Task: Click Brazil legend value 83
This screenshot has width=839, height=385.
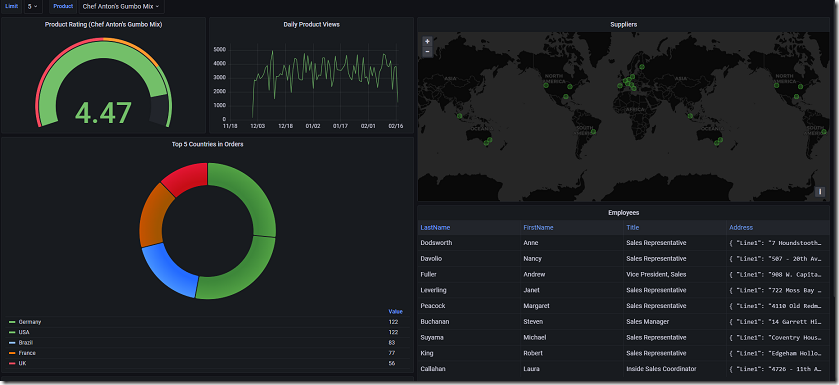Action: [x=392, y=343]
